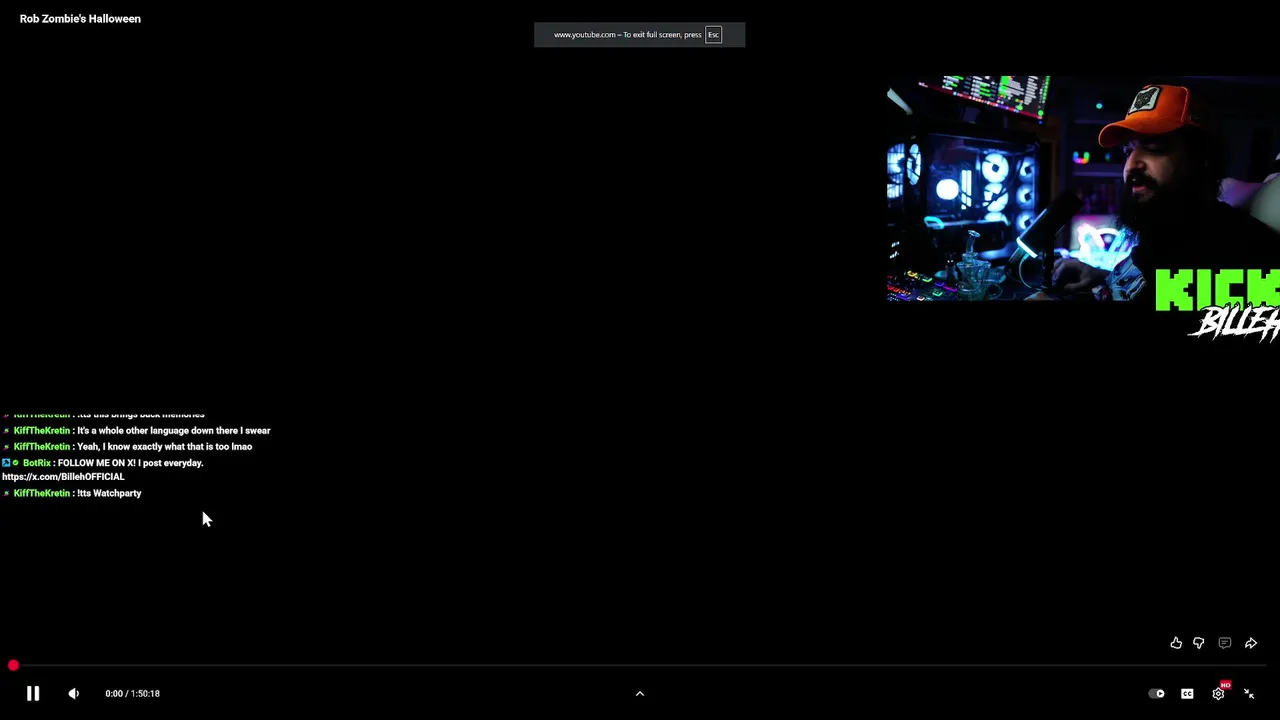The width and height of the screenshot is (1280, 720).
Task: Click the message about a whole other language
Action: click(x=174, y=431)
